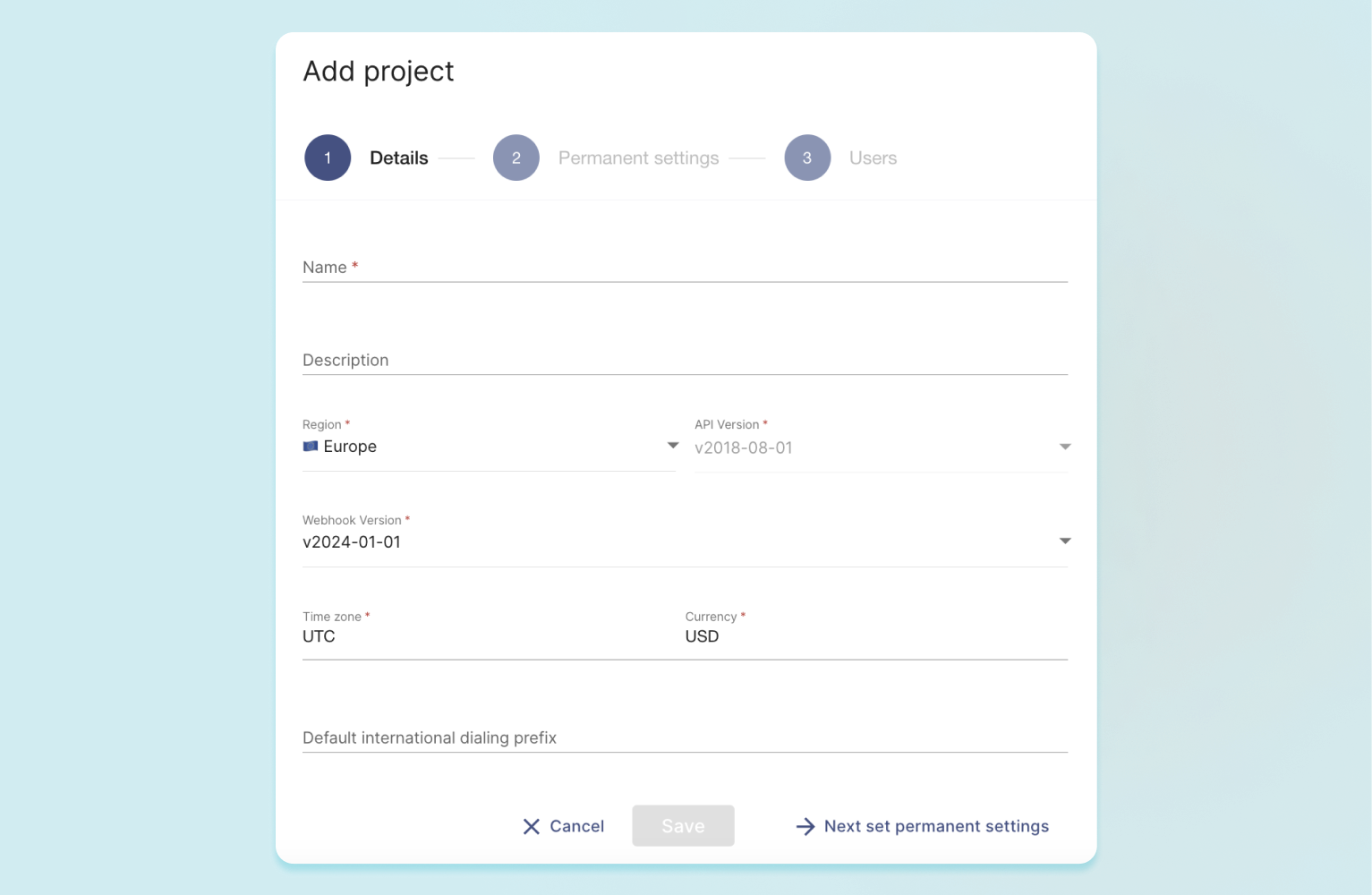Focus the Name input field
The height and width of the screenshot is (895, 1372).
coord(685,268)
